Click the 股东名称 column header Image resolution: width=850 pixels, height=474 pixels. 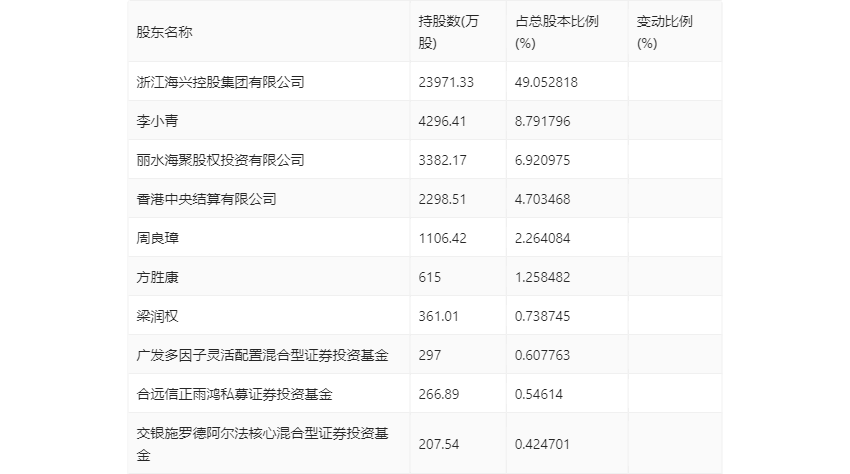point(164,31)
